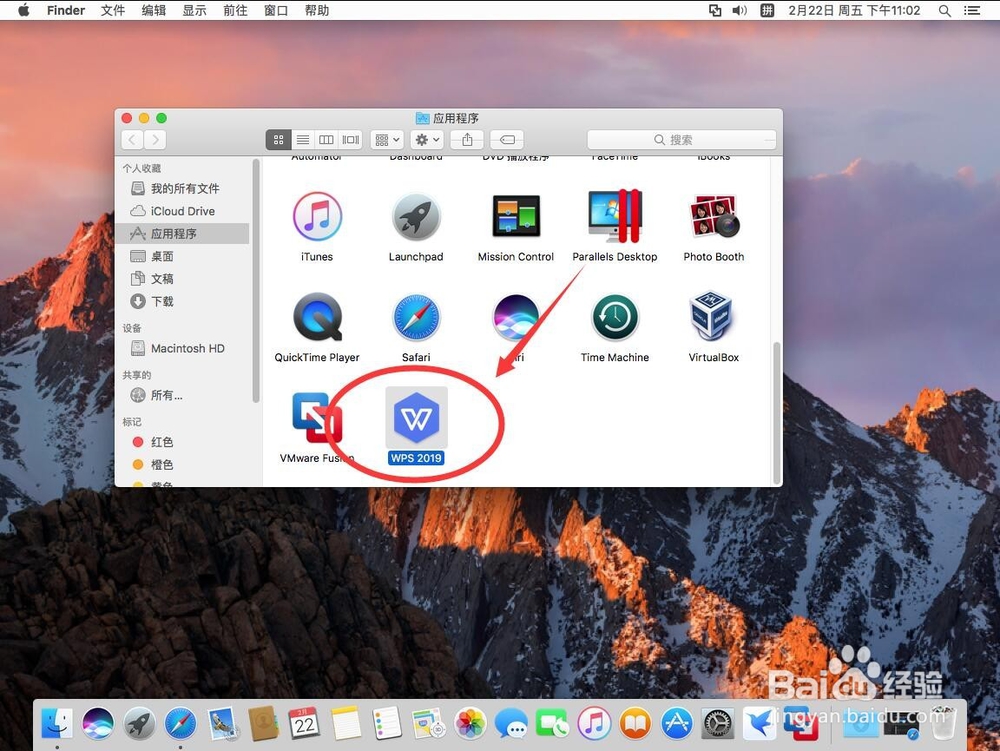Open Finder from the Dock
Image resolution: width=1000 pixels, height=751 pixels.
pos(57,724)
